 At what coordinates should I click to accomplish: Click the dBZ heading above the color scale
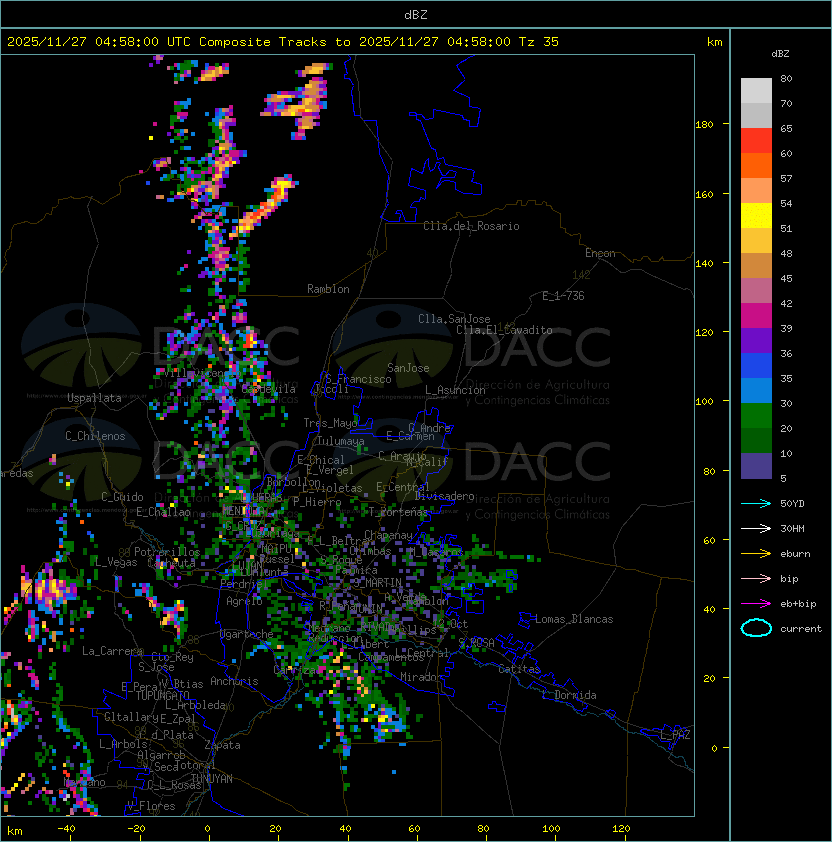pyautogui.click(x=780, y=54)
